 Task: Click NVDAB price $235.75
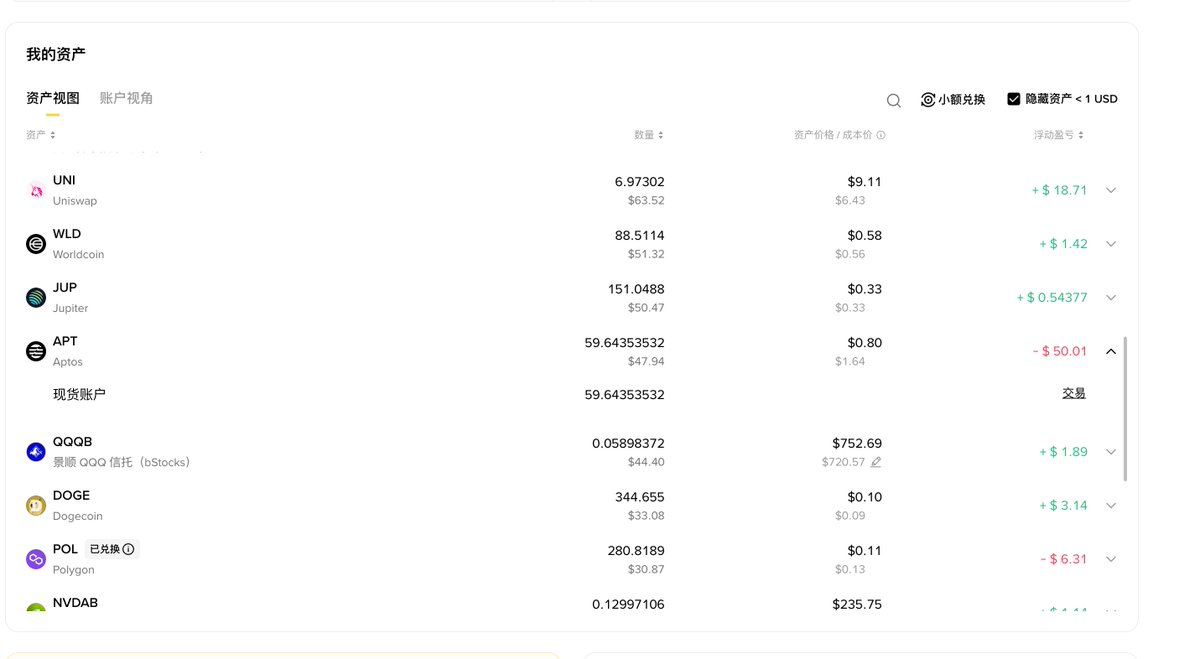pos(857,604)
